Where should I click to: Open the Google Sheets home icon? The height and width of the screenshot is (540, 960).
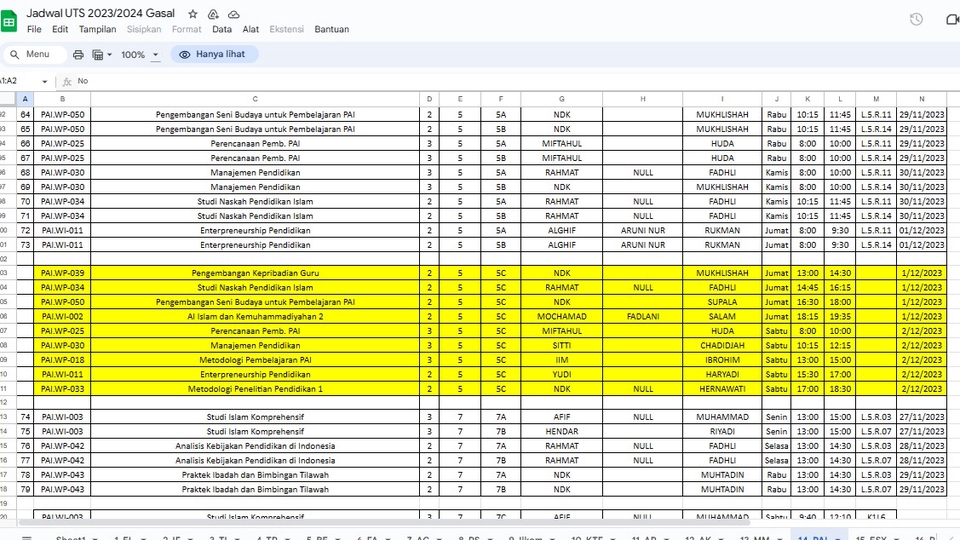click(x=9, y=22)
